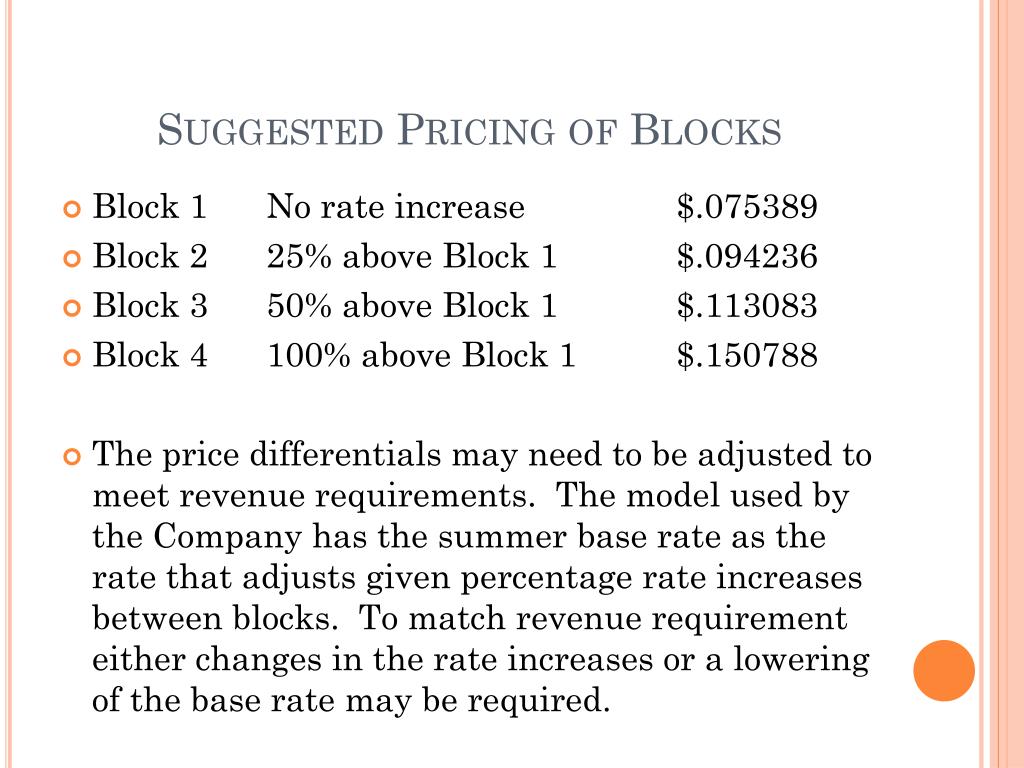
Task: Click the bullet beside the price differentials paragraph
Action: [72, 456]
